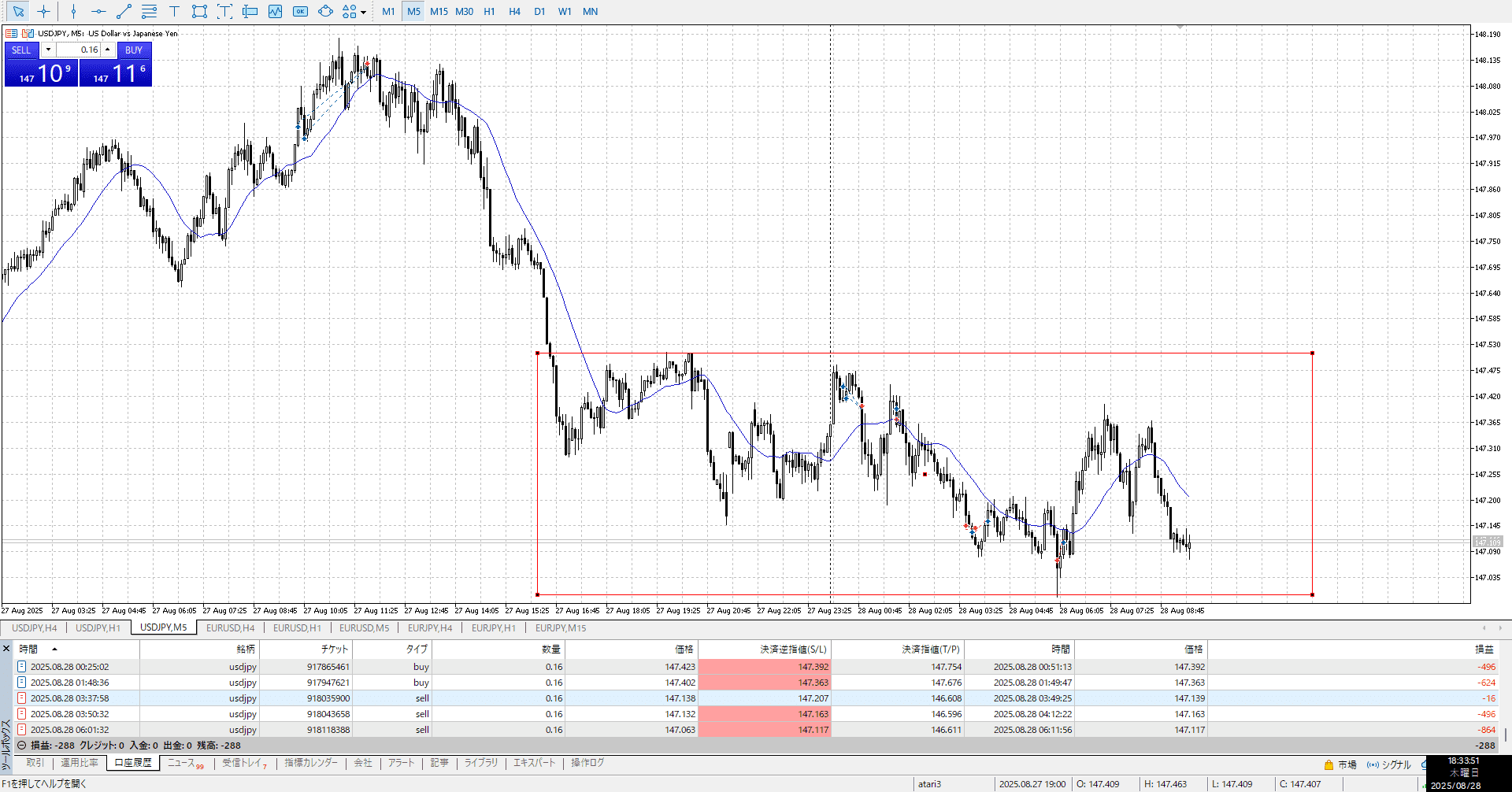
Task: Click the cursor arrow selection tool
Action: [x=18, y=11]
